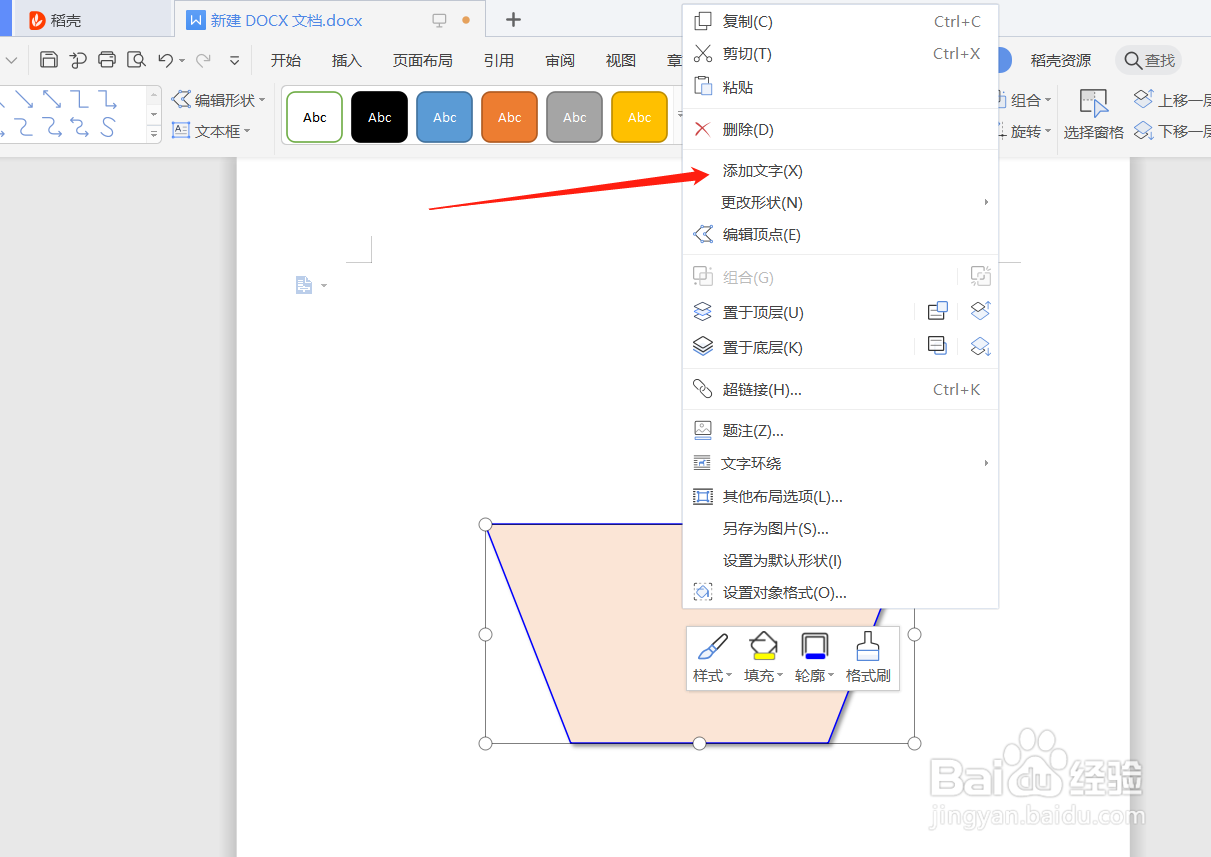Click the Save icon in quick access toolbar
The height and width of the screenshot is (857, 1211).
coord(48,59)
